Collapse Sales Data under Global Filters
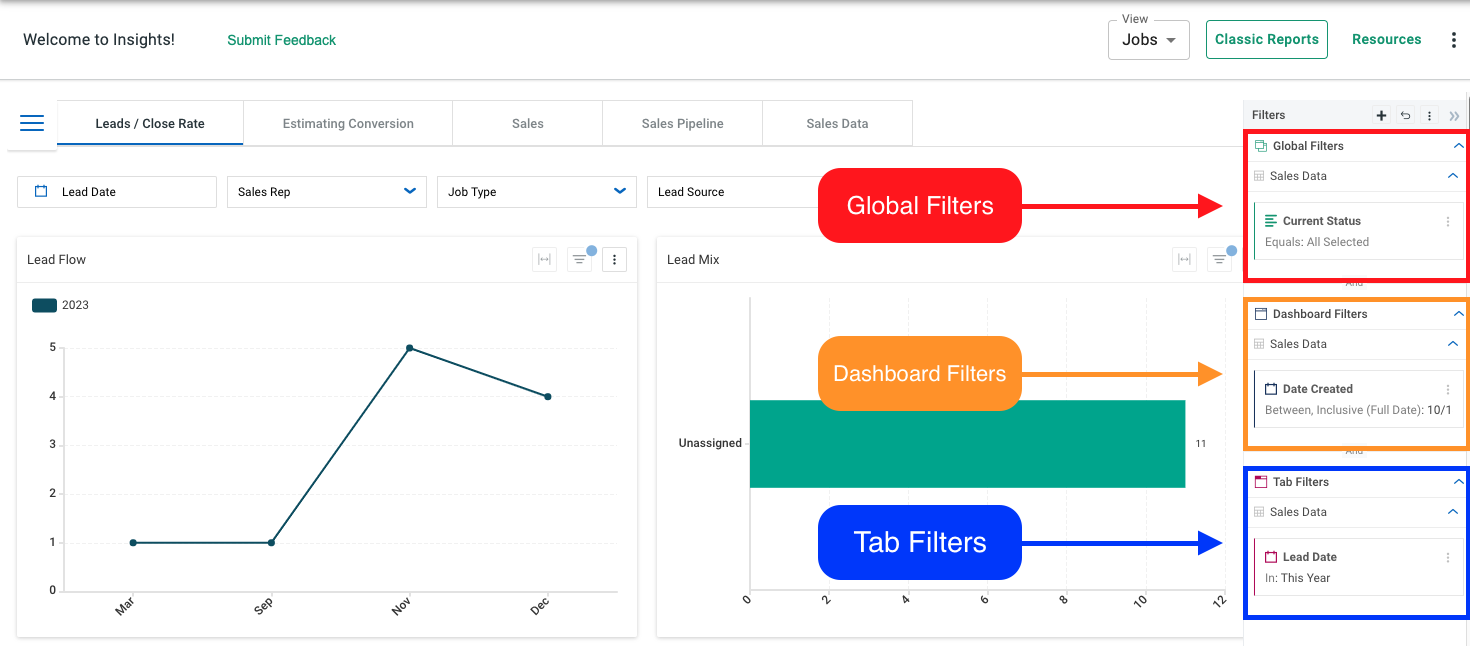Screen dimensions: 1470x646 tap(1453, 176)
